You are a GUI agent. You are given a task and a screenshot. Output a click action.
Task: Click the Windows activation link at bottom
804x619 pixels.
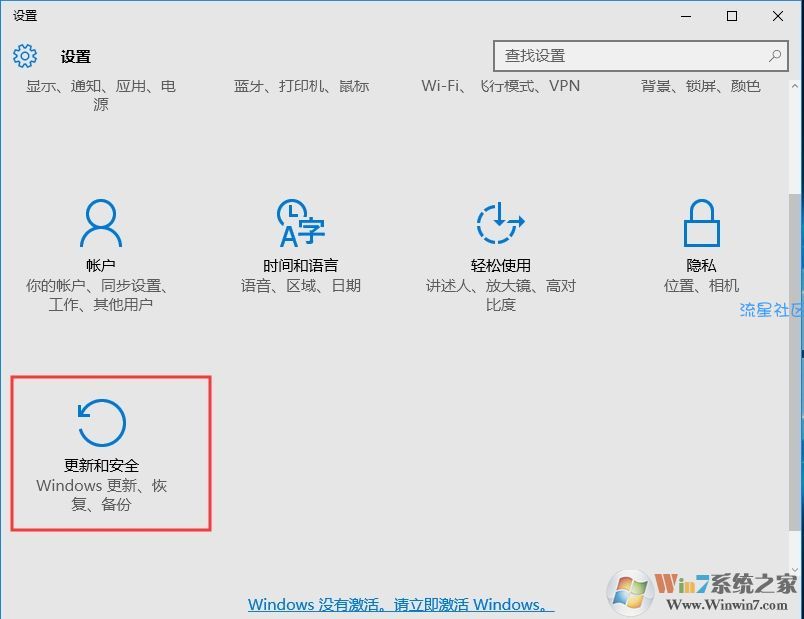[x=401, y=605]
